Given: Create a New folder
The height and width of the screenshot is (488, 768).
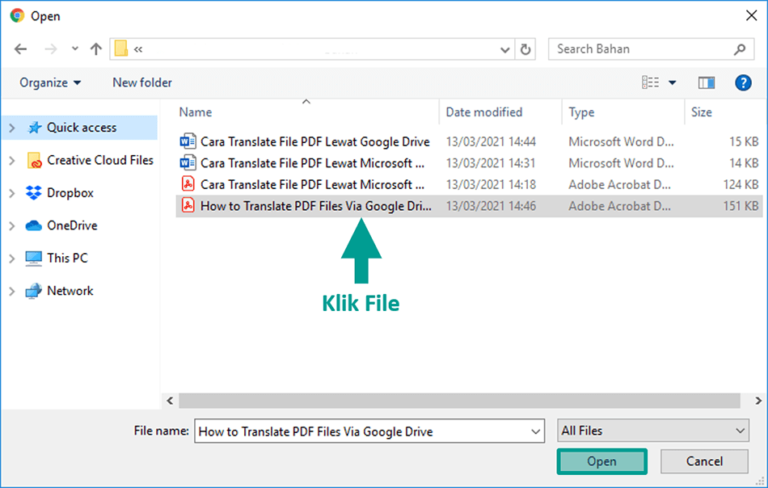Looking at the screenshot, I should click(x=142, y=82).
